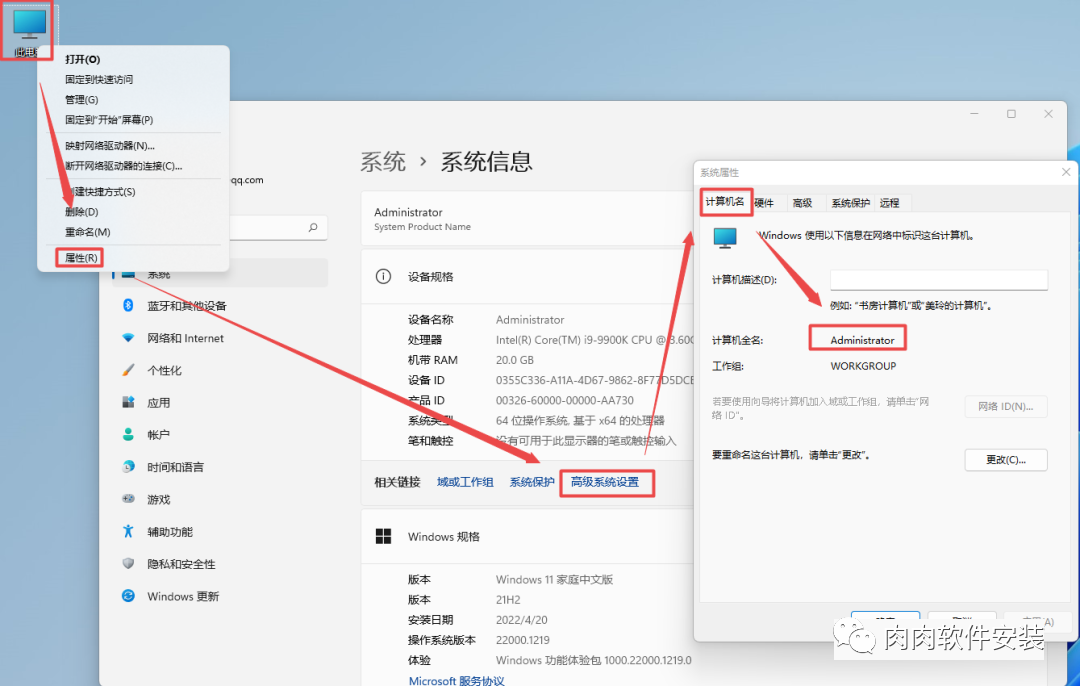This screenshot has width=1080, height=686.
Task: Switch to 计算机名 tab
Action: pyautogui.click(x=725, y=202)
